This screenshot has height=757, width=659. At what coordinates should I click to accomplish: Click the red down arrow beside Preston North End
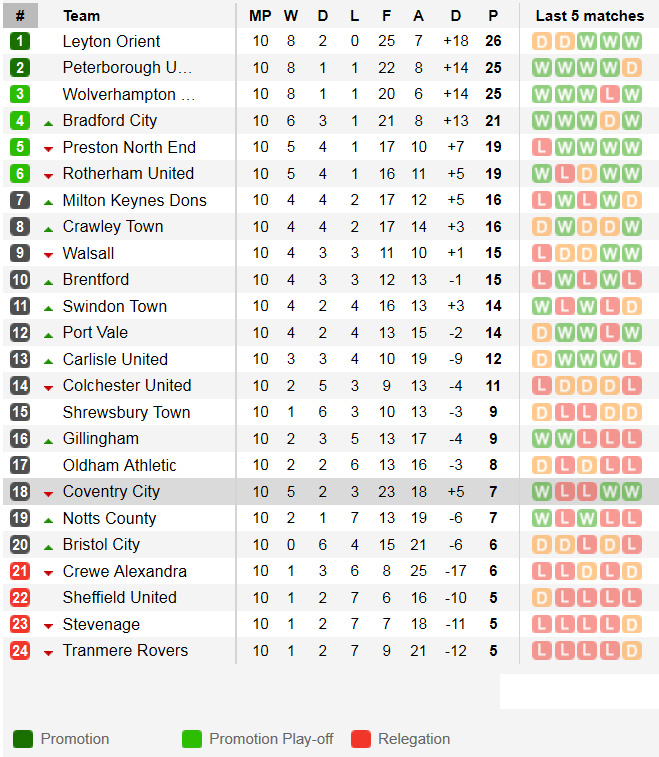[48, 148]
